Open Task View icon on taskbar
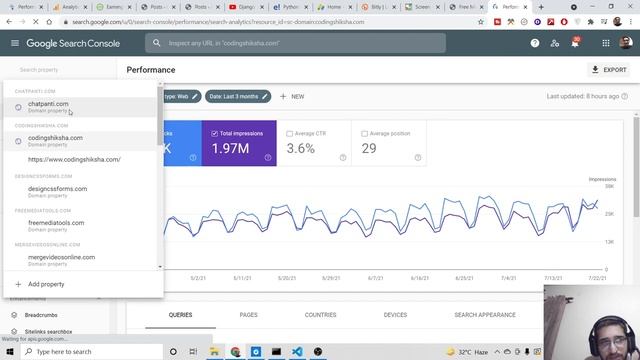The width and height of the screenshot is (640, 360). [193, 351]
